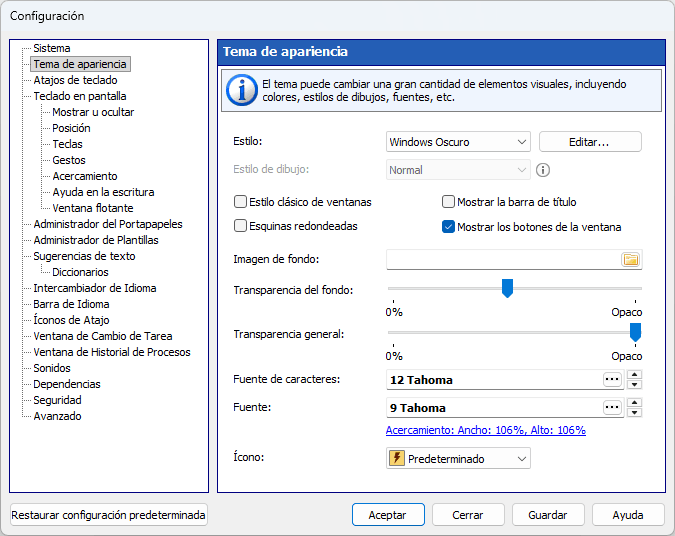Click the Cerrar button

coord(468,515)
